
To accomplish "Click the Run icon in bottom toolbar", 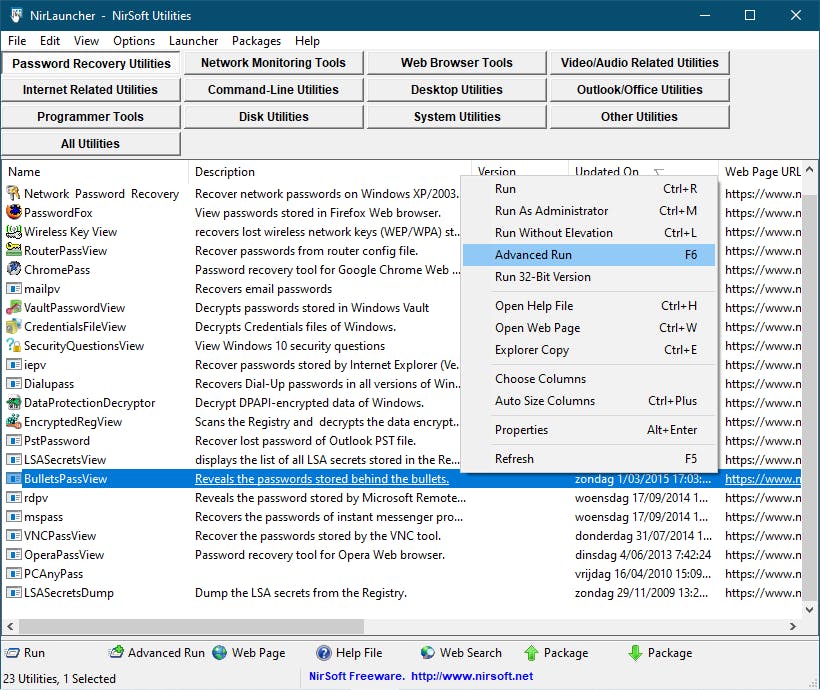I will click(12, 653).
